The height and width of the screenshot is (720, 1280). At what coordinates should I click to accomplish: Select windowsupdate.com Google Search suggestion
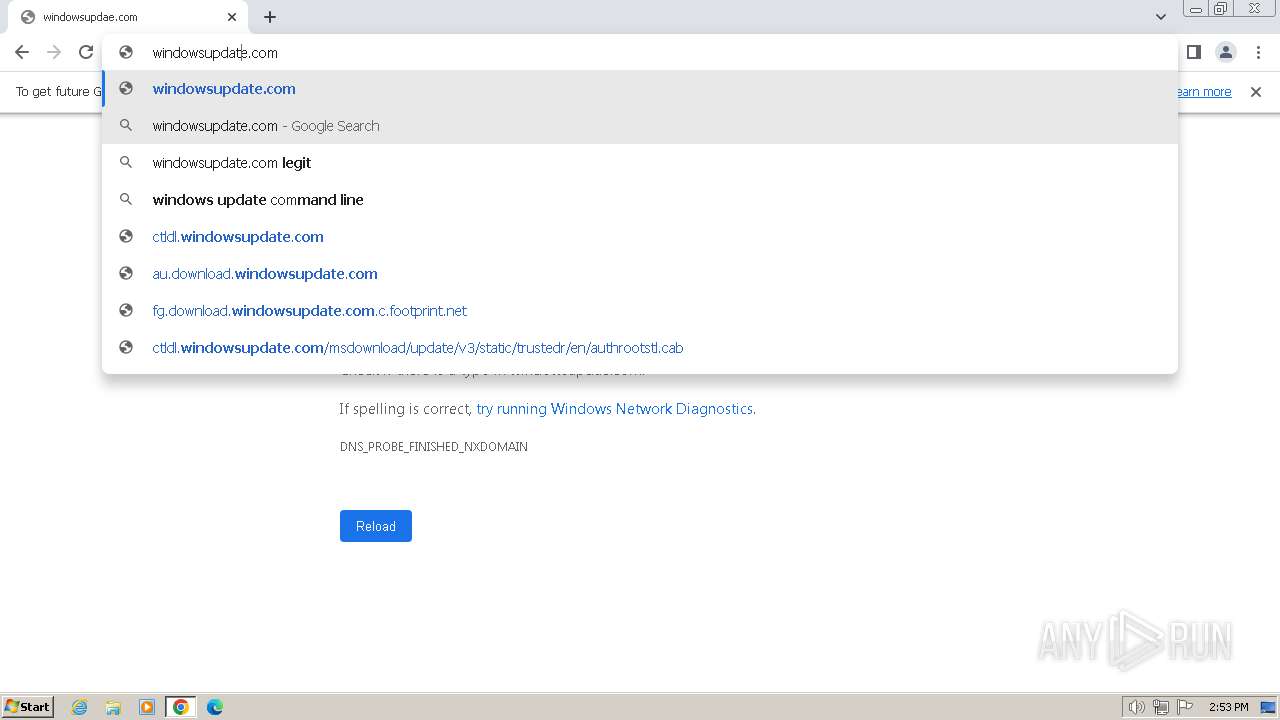[x=640, y=126]
